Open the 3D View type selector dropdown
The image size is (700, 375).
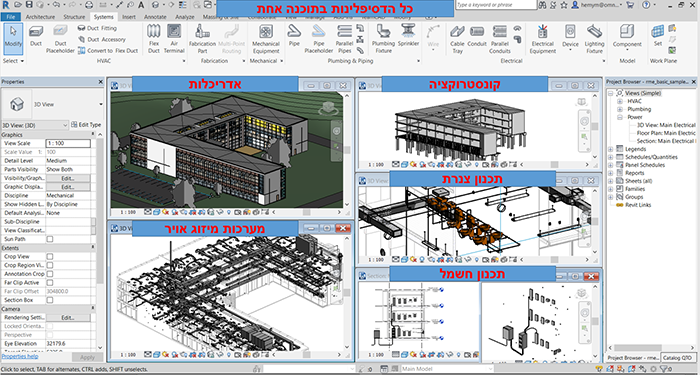click(52, 104)
